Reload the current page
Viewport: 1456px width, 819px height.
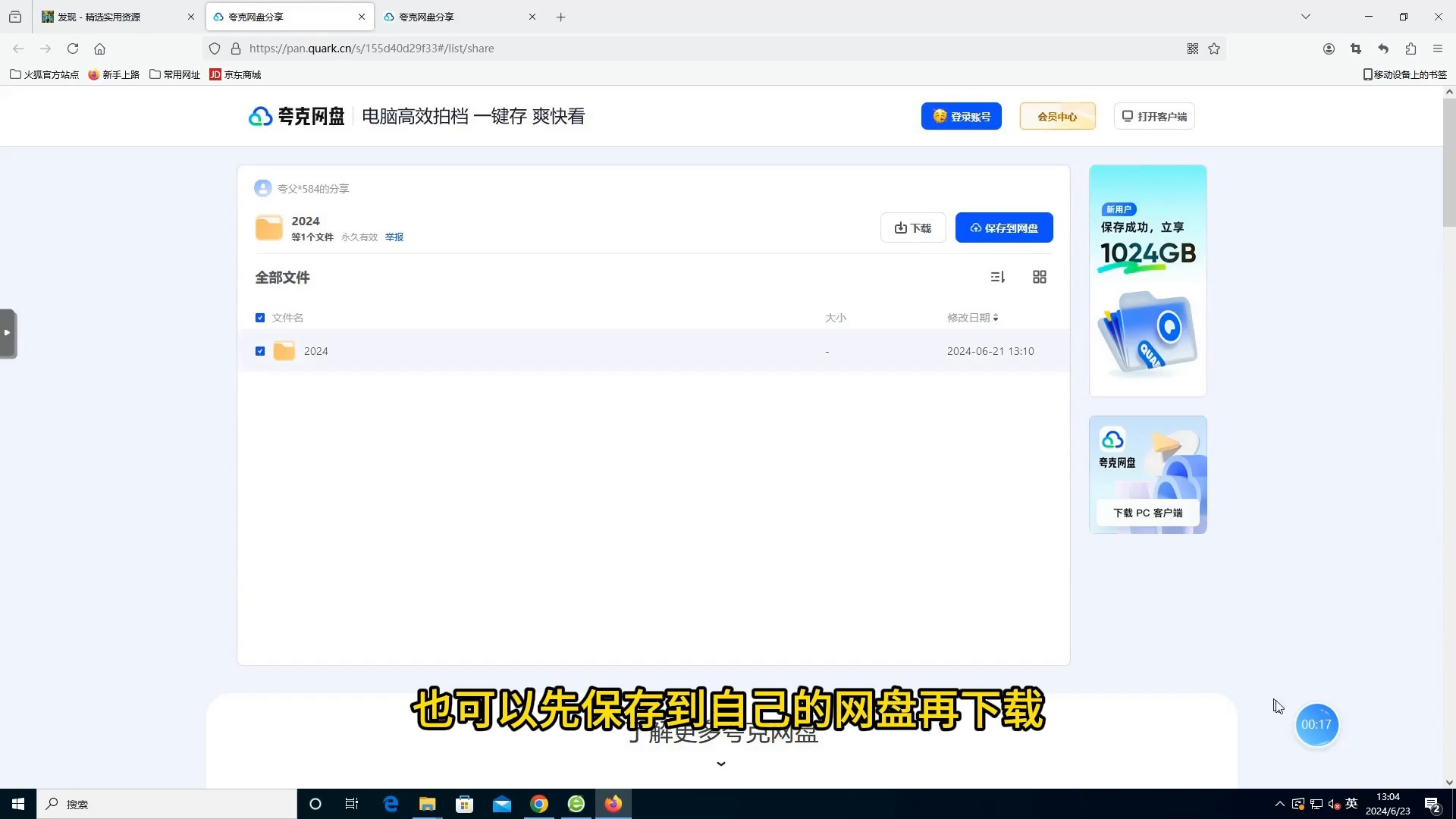pyautogui.click(x=73, y=49)
